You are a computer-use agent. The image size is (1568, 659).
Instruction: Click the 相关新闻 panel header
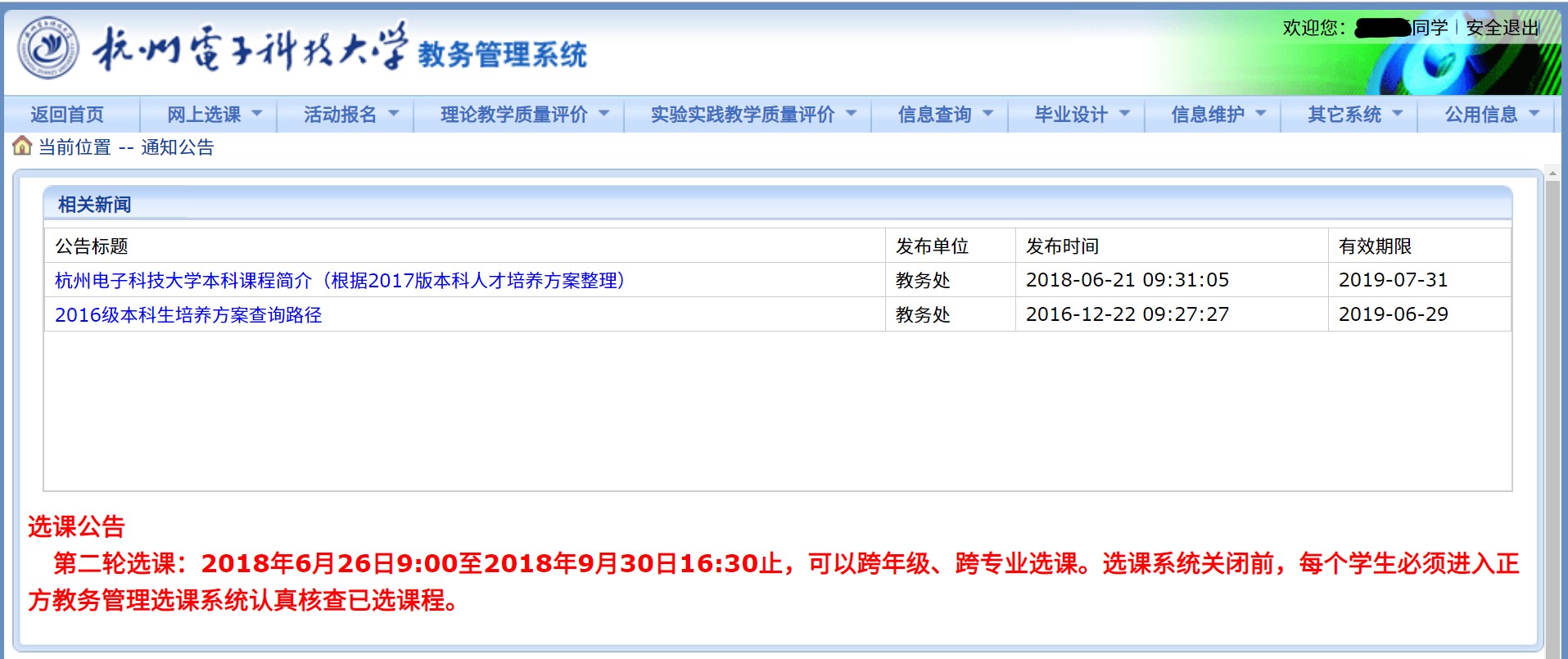tap(94, 205)
